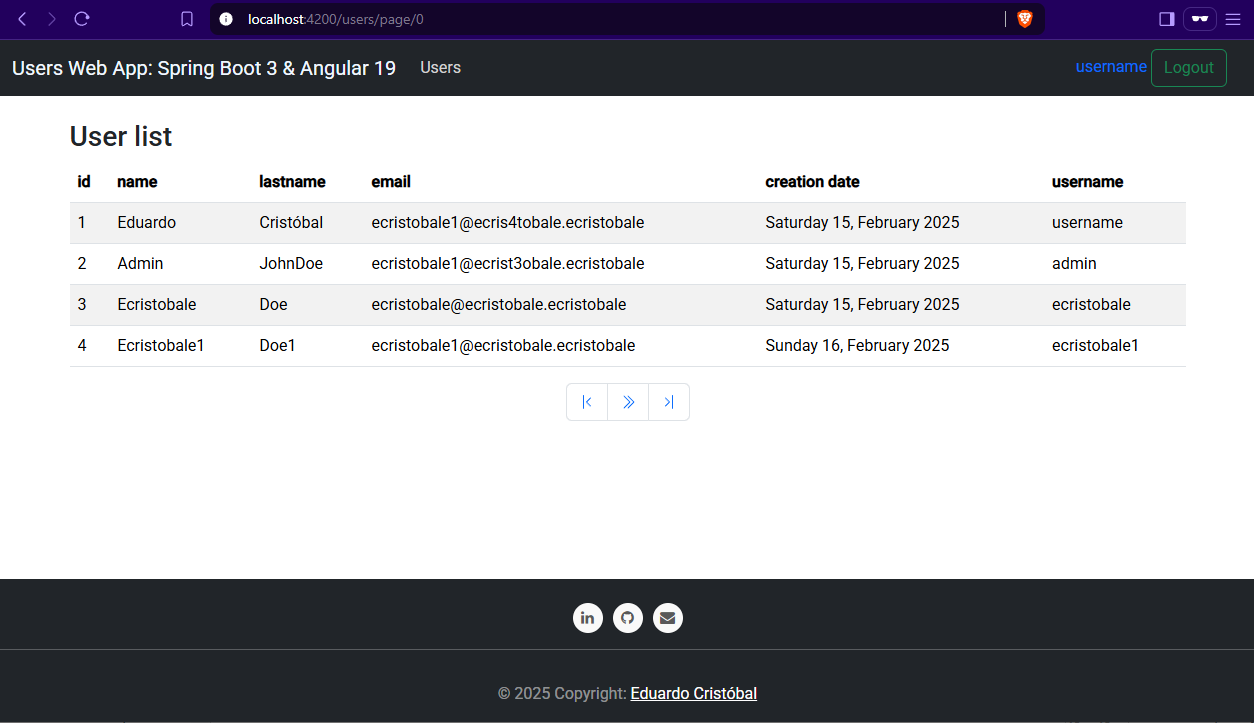
Task: Go to first page of user list
Action: (587, 402)
